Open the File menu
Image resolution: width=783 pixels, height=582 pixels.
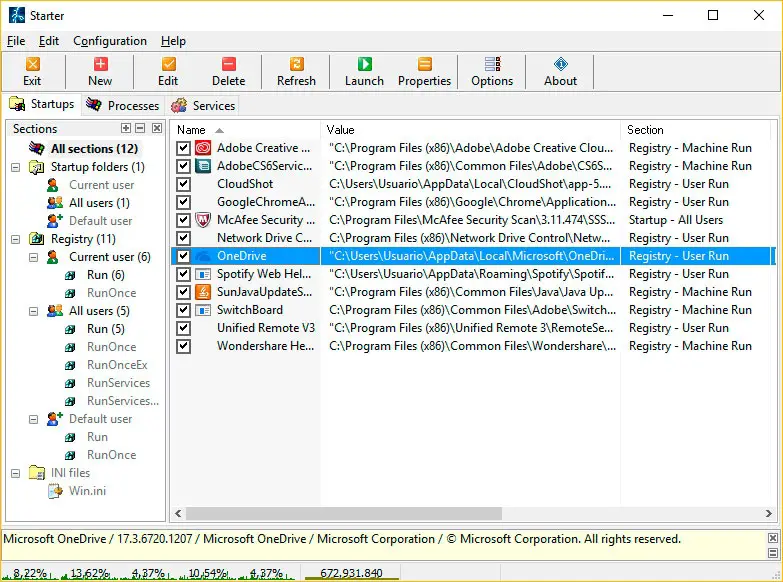pos(16,41)
